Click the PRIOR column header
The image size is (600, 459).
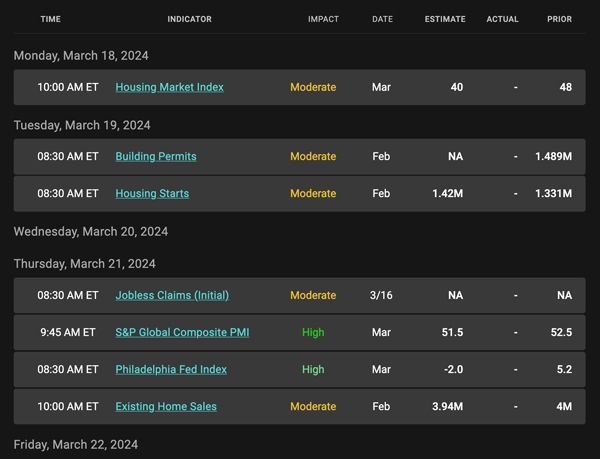coord(559,19)
